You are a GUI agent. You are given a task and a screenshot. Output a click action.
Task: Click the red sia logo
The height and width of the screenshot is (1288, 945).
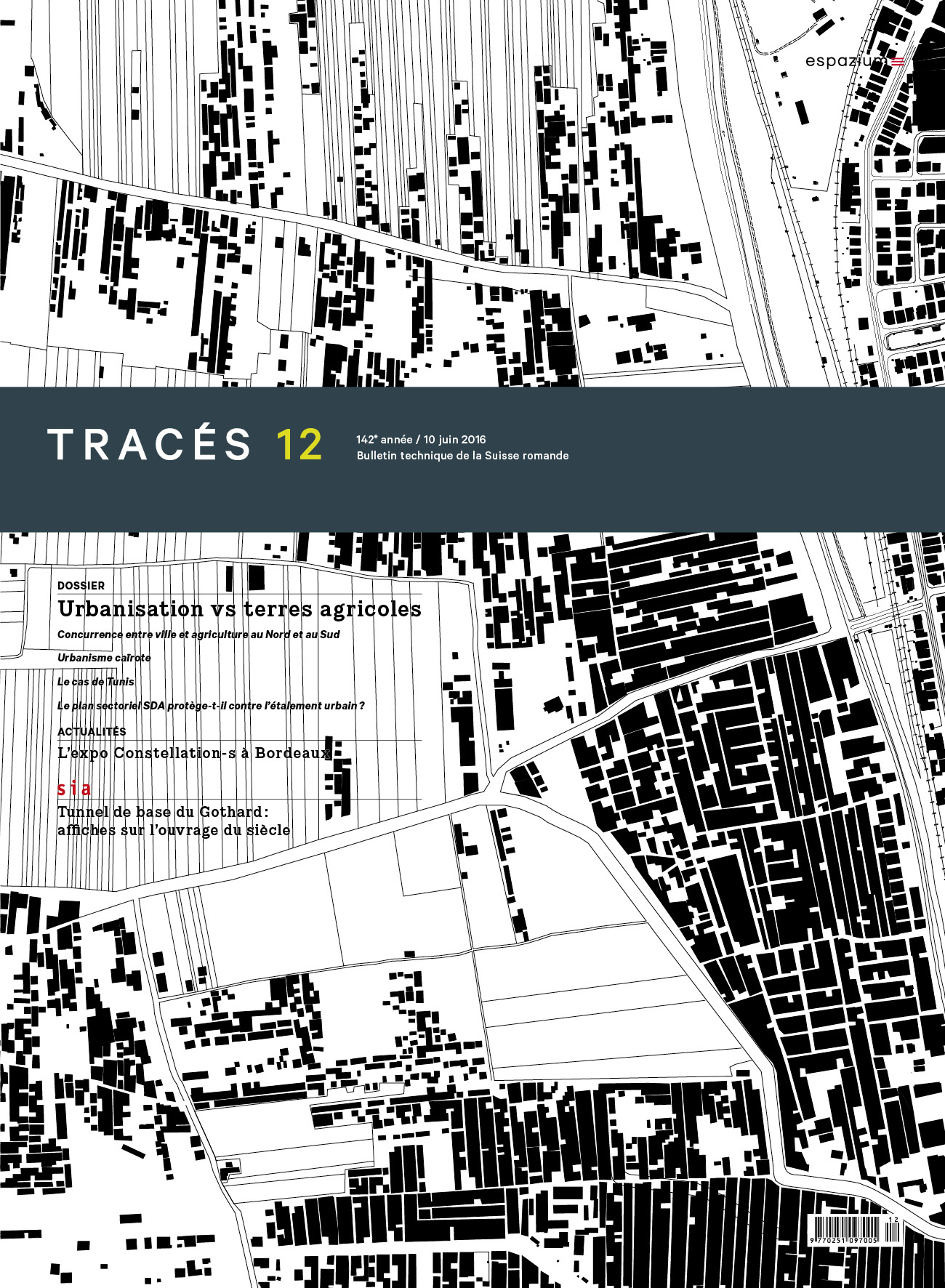(74, 789)
